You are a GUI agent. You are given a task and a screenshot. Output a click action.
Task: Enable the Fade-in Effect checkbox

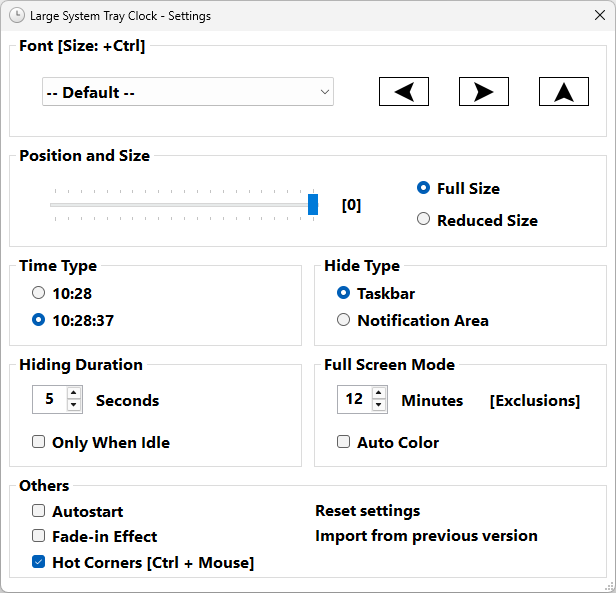(x=39, y=536)
